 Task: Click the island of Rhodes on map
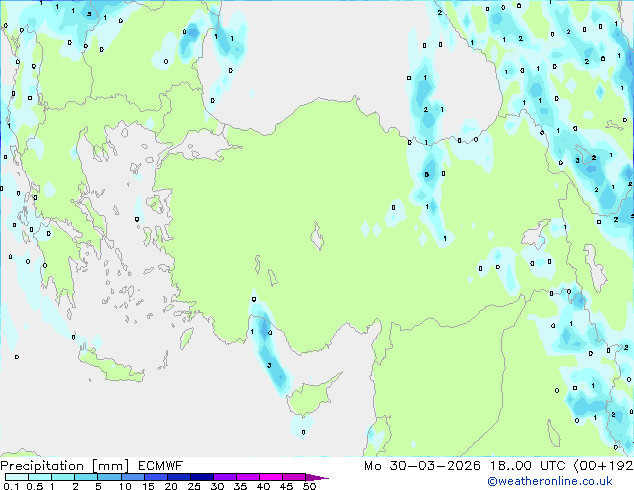(x=186, y=338)
